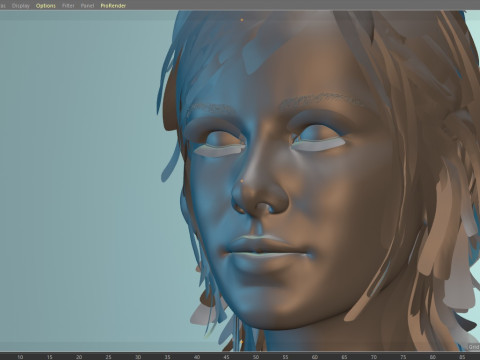Jump to frame 50 on the time slider
480x360 pixels.
point(256,357)
